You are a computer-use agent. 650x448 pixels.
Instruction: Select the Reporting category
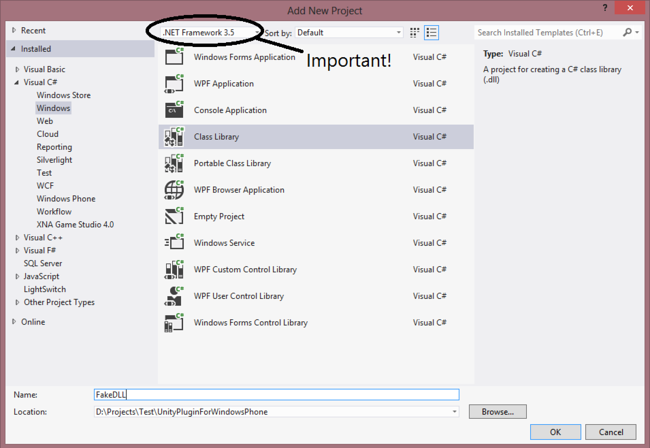(54, 147)
